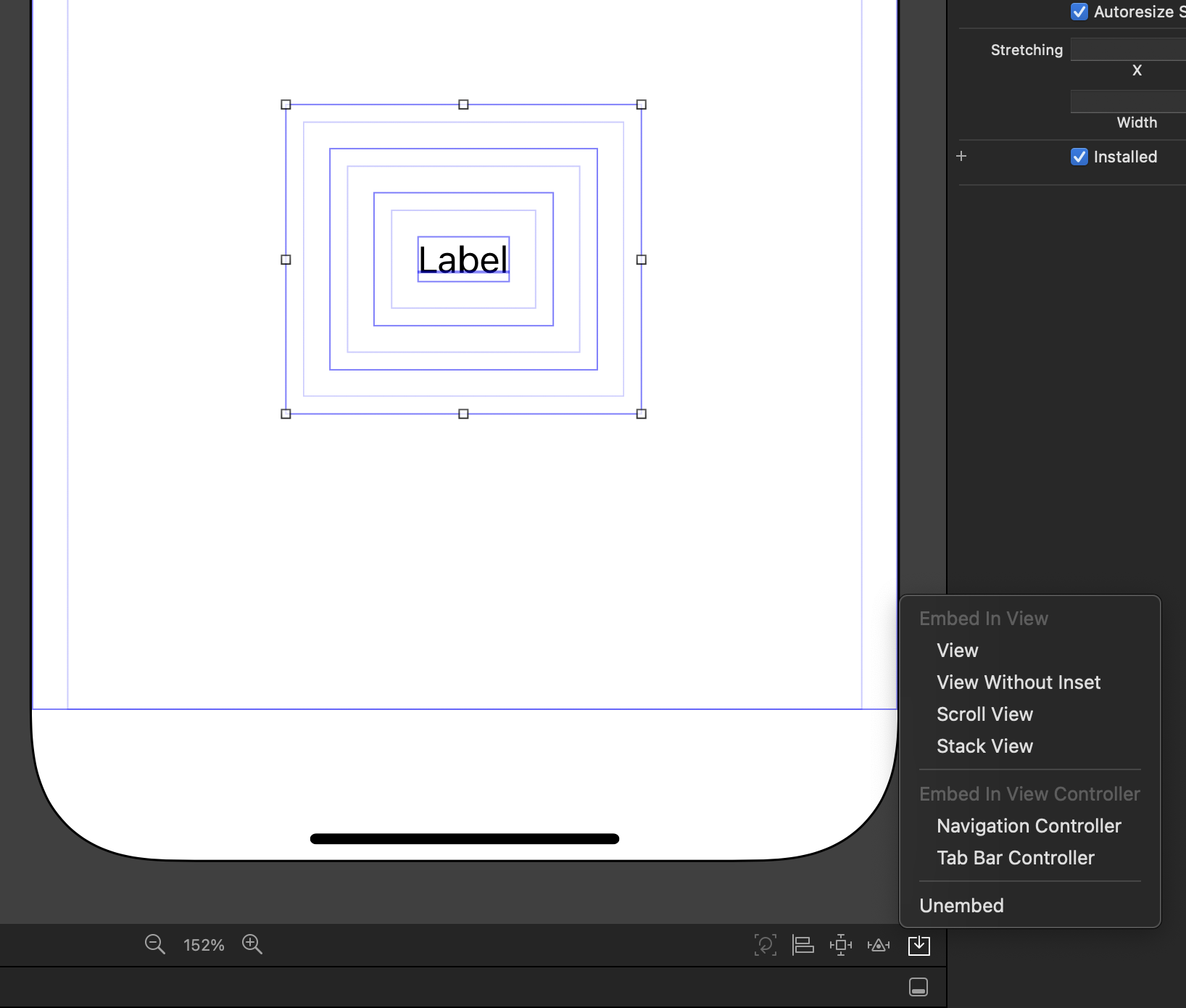The image size is (1186, 1008).
Task: Select the Label element on canvas
Action: point(463,259)
